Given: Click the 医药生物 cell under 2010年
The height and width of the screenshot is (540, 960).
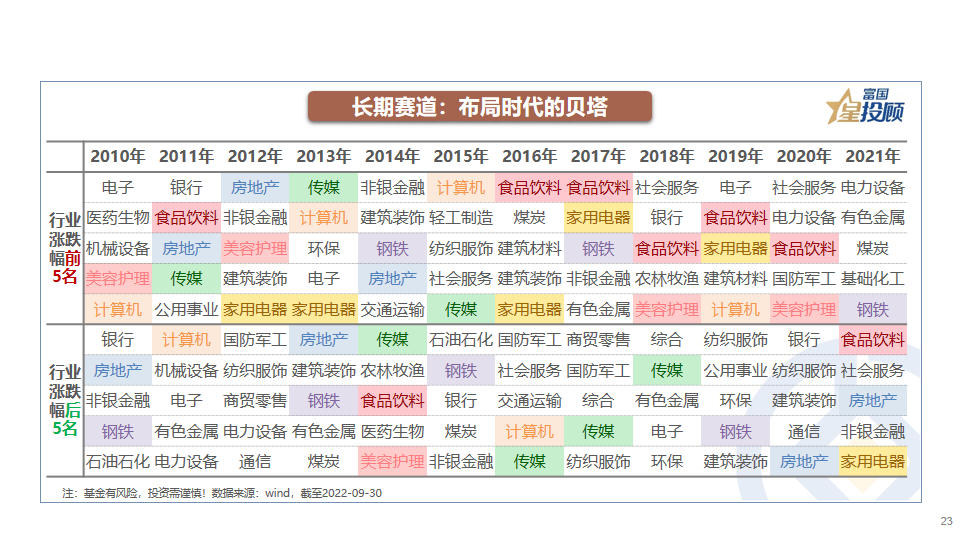Looking at the screenshot, I should pos(118,218).
